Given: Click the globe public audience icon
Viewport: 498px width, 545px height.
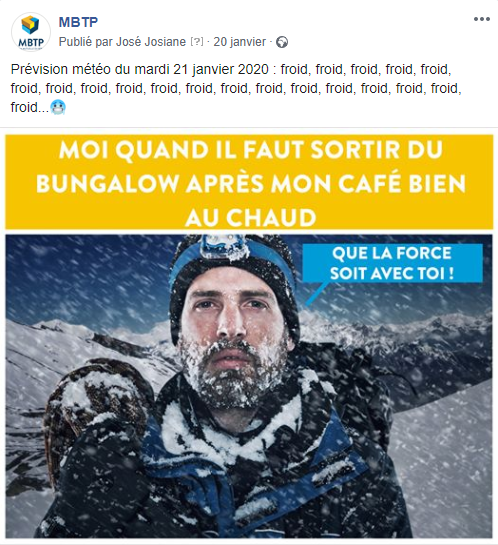Looking at the screenshot, I should [282, 42].
